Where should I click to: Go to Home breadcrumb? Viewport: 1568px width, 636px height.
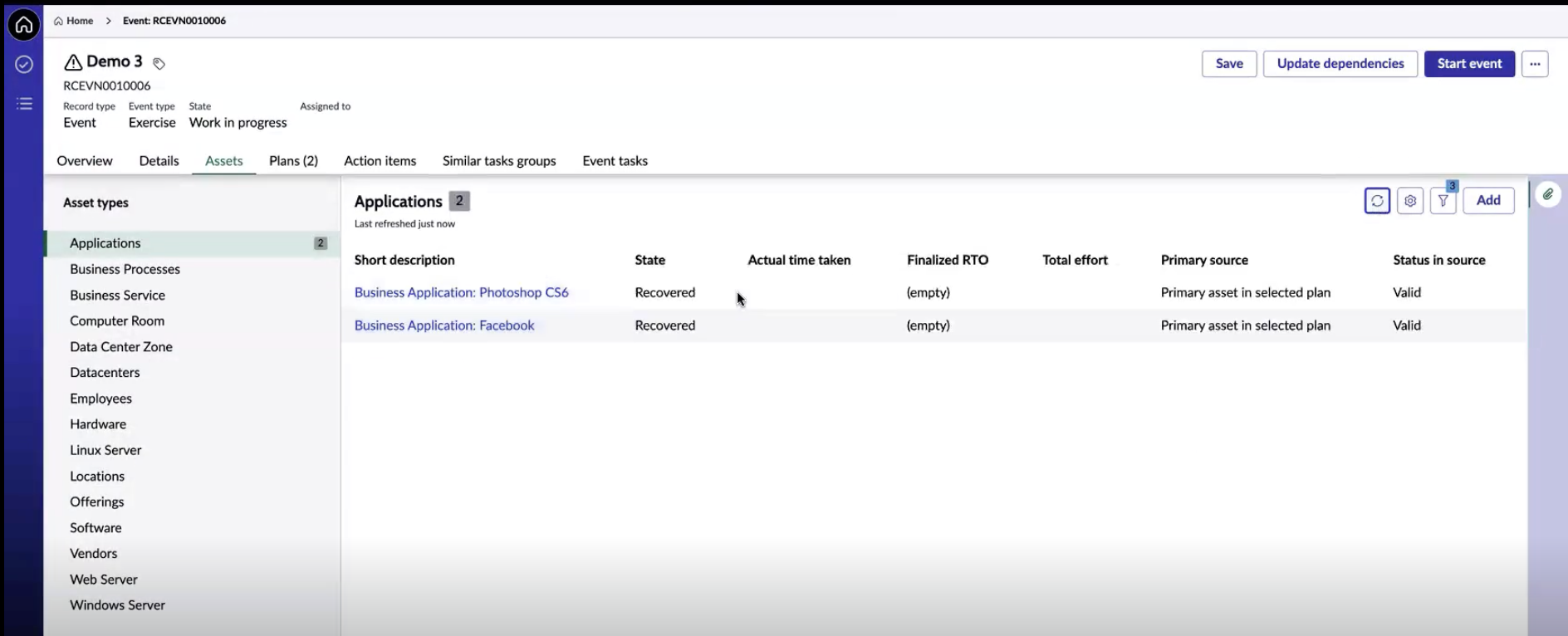74,21
